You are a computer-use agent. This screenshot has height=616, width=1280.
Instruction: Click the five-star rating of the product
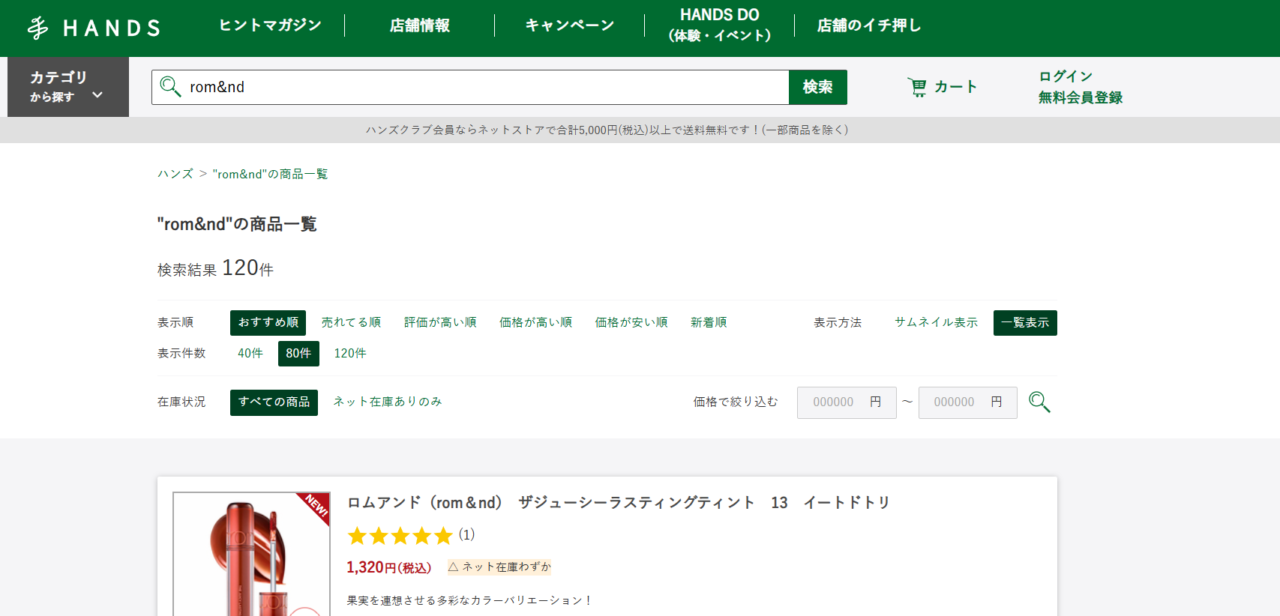[400, 535]
